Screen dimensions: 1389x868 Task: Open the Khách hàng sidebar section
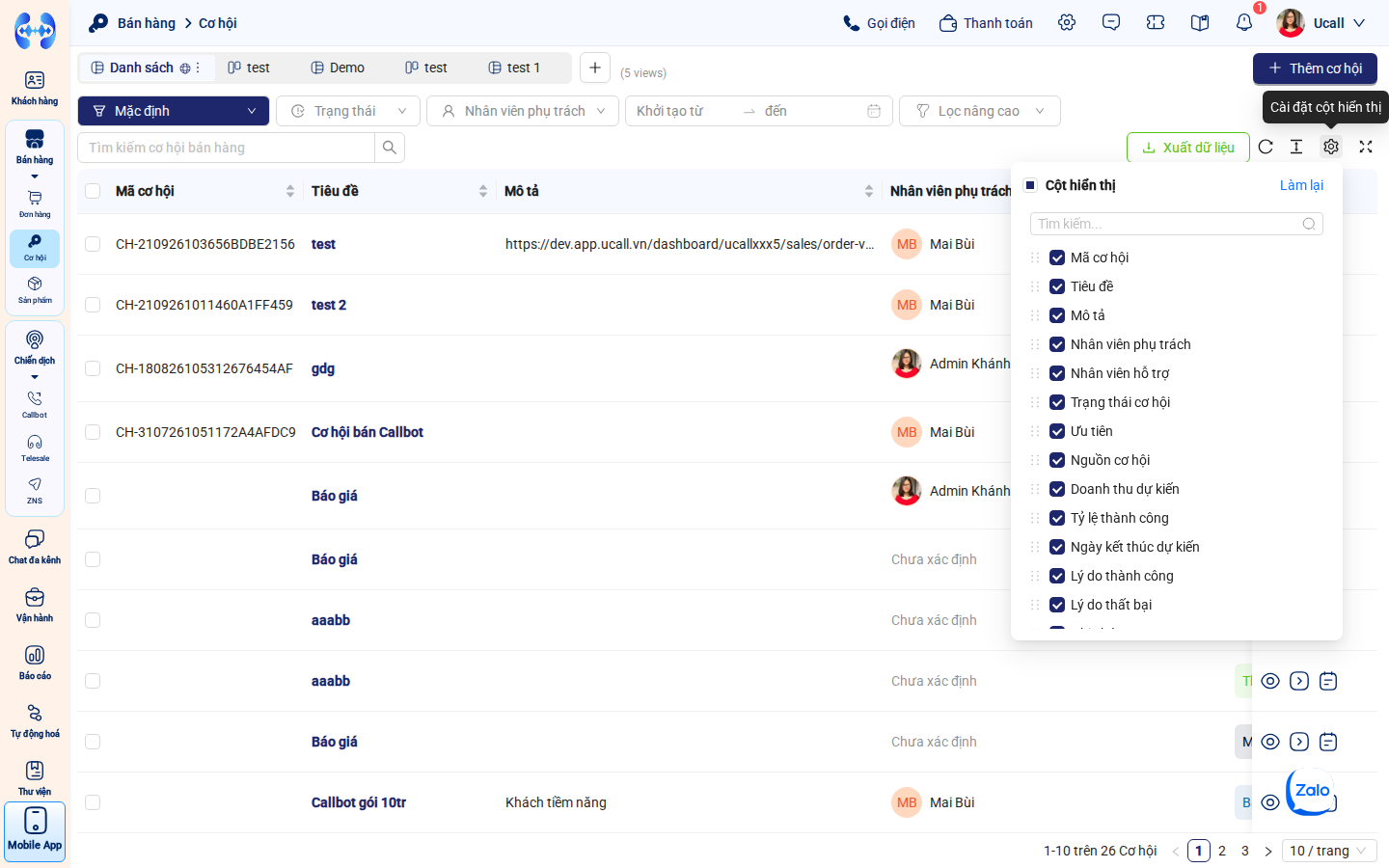pyautogui.click(x=35, y=89)
